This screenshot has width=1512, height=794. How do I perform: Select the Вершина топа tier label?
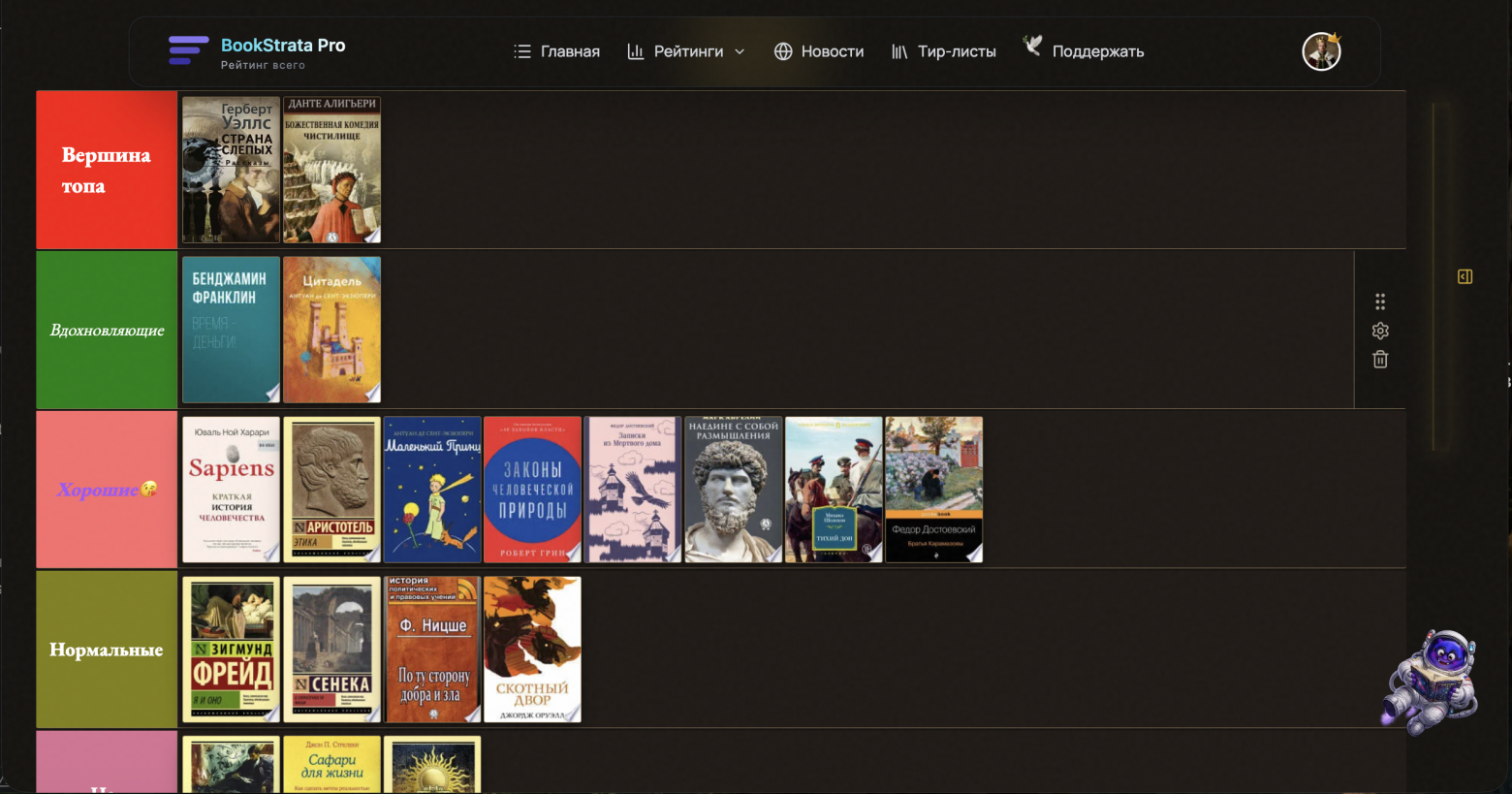click(x=107, y=170)
